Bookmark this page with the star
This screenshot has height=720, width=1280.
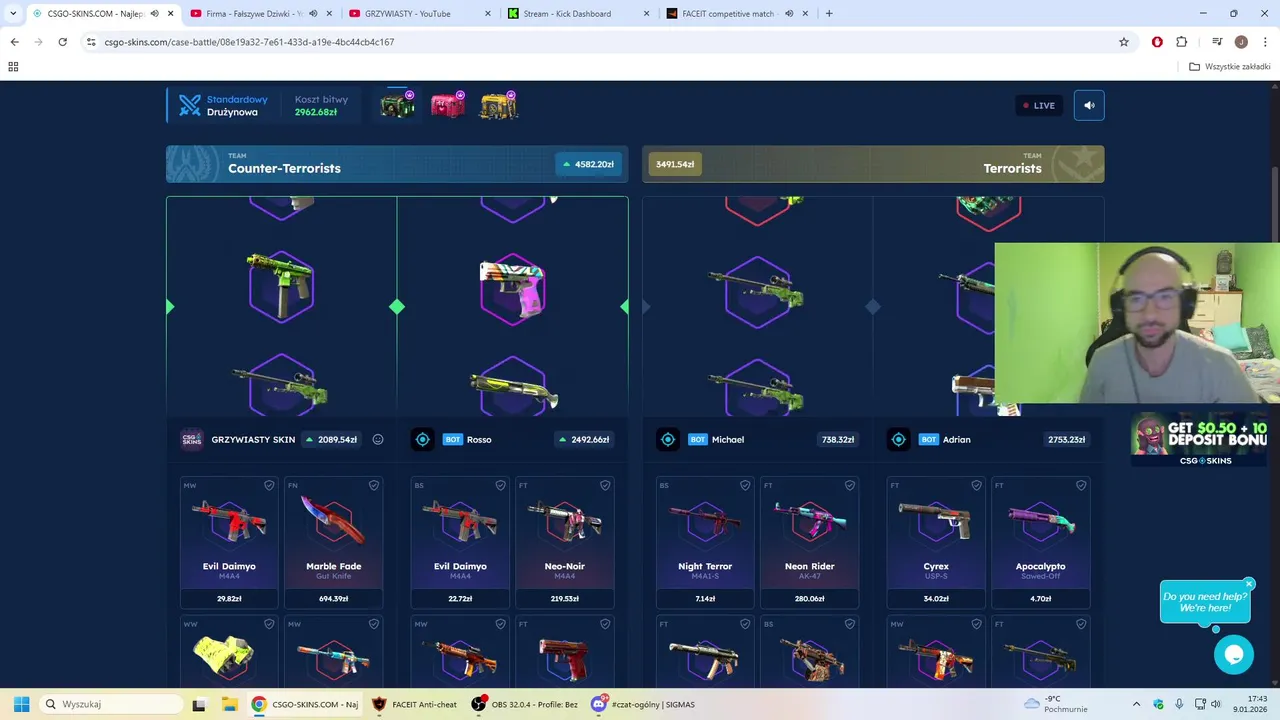click(1124, 42)
